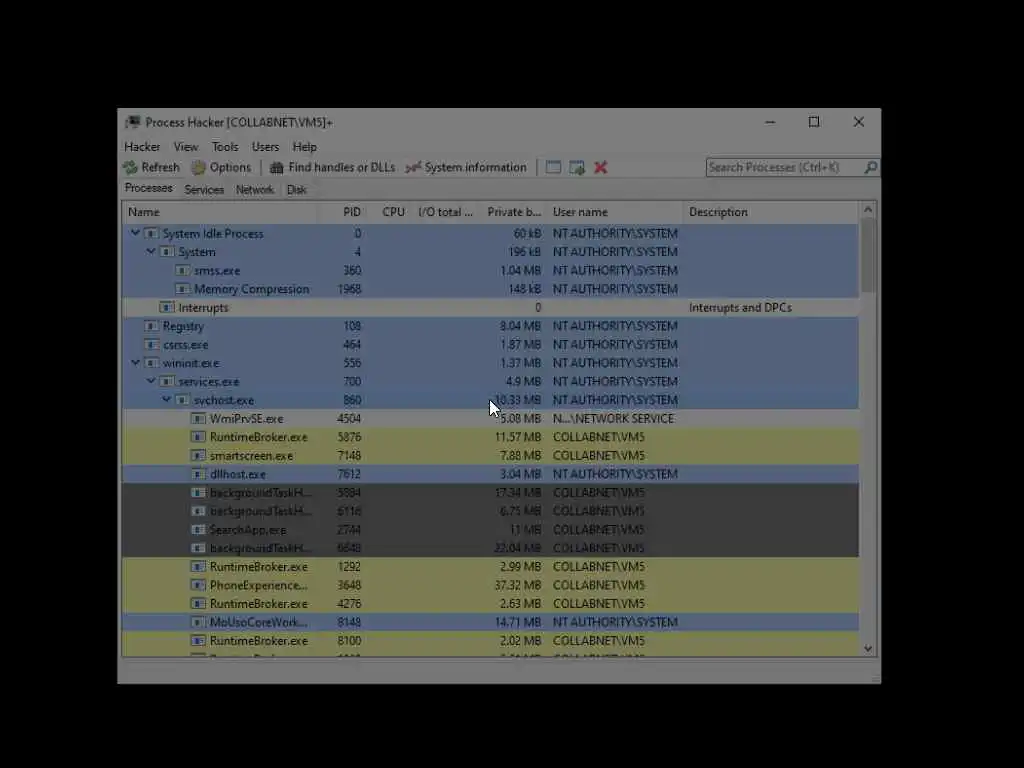Screen dimensions: 1024x768
Task: Click the RuntimeBroker.exe PID 8100 icon
Action: point(198,640)
